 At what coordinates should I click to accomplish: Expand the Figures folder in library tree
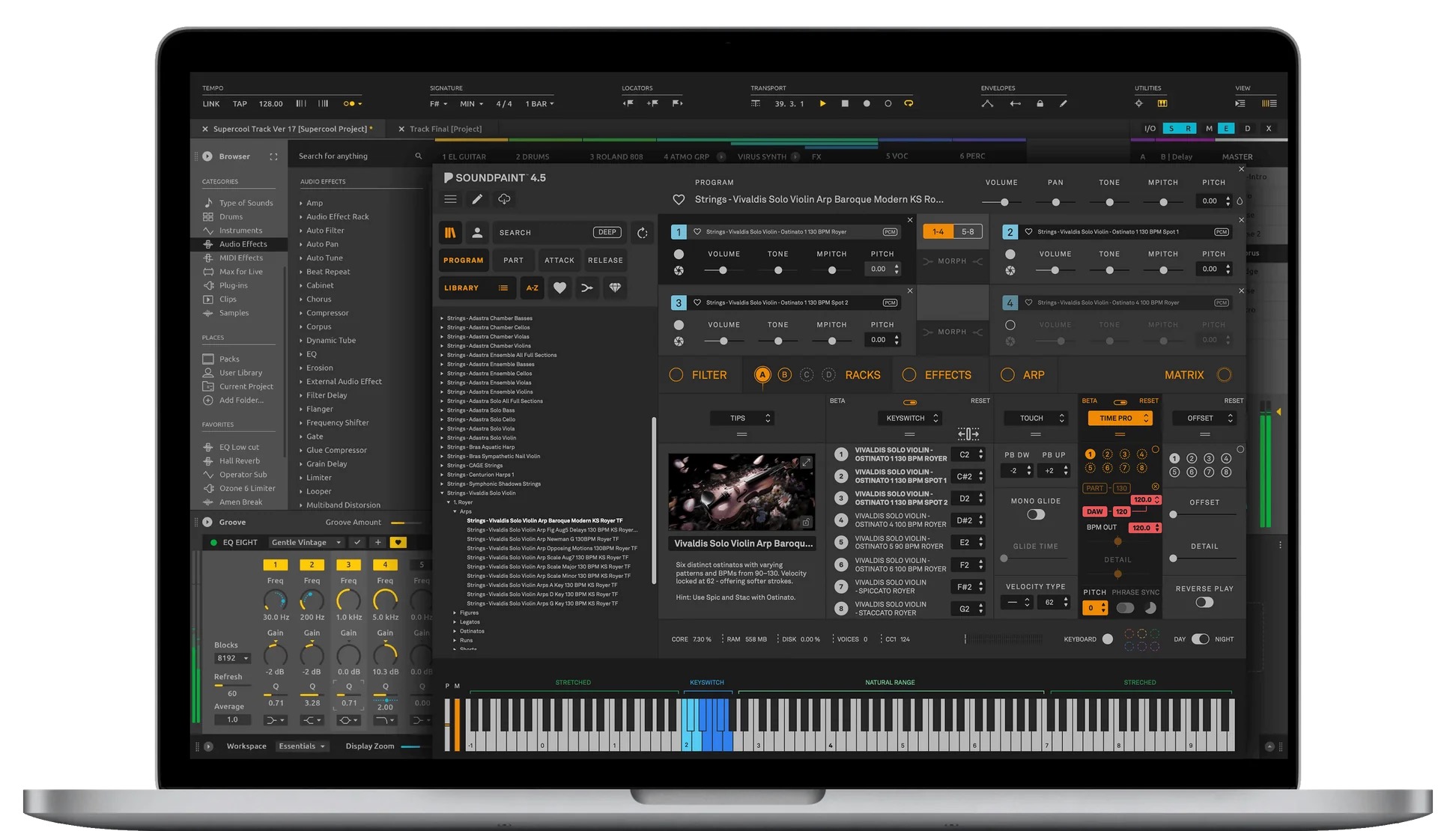(455, 613)
